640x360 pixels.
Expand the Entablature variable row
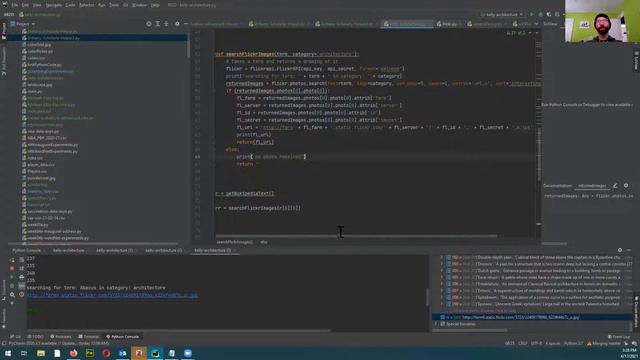442,284
